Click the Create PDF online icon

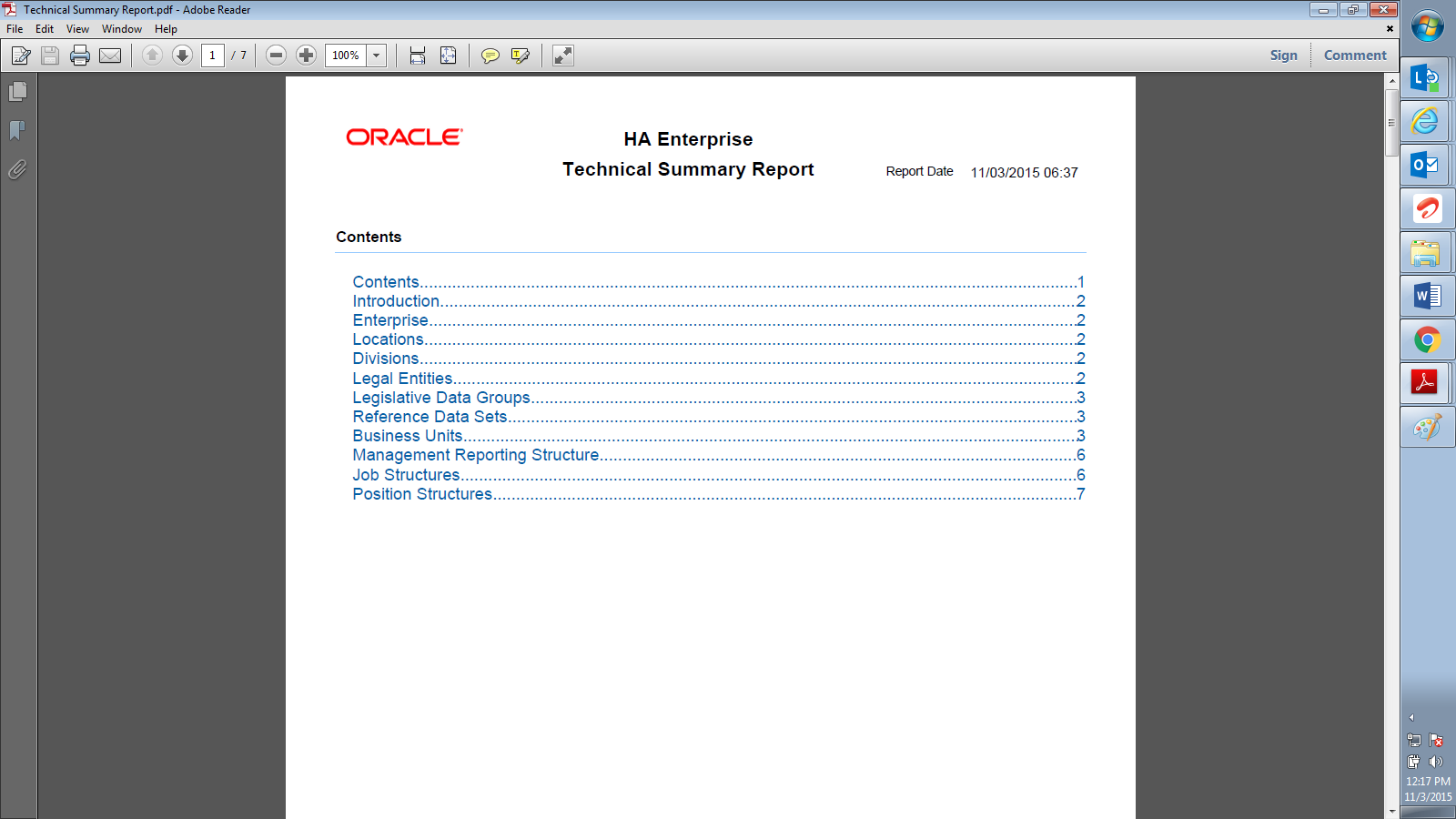coord(21,56)
